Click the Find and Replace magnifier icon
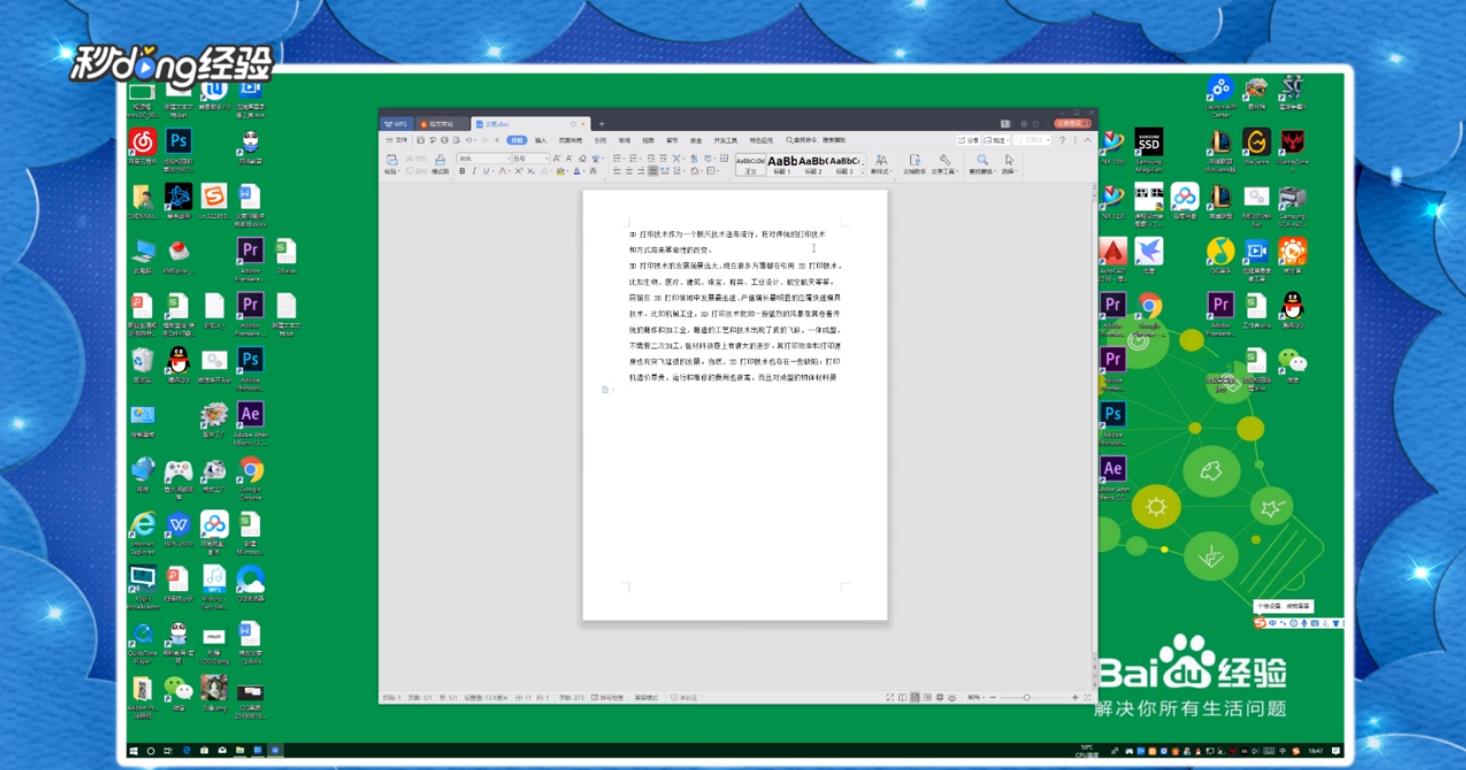 (x=982, y=160)
